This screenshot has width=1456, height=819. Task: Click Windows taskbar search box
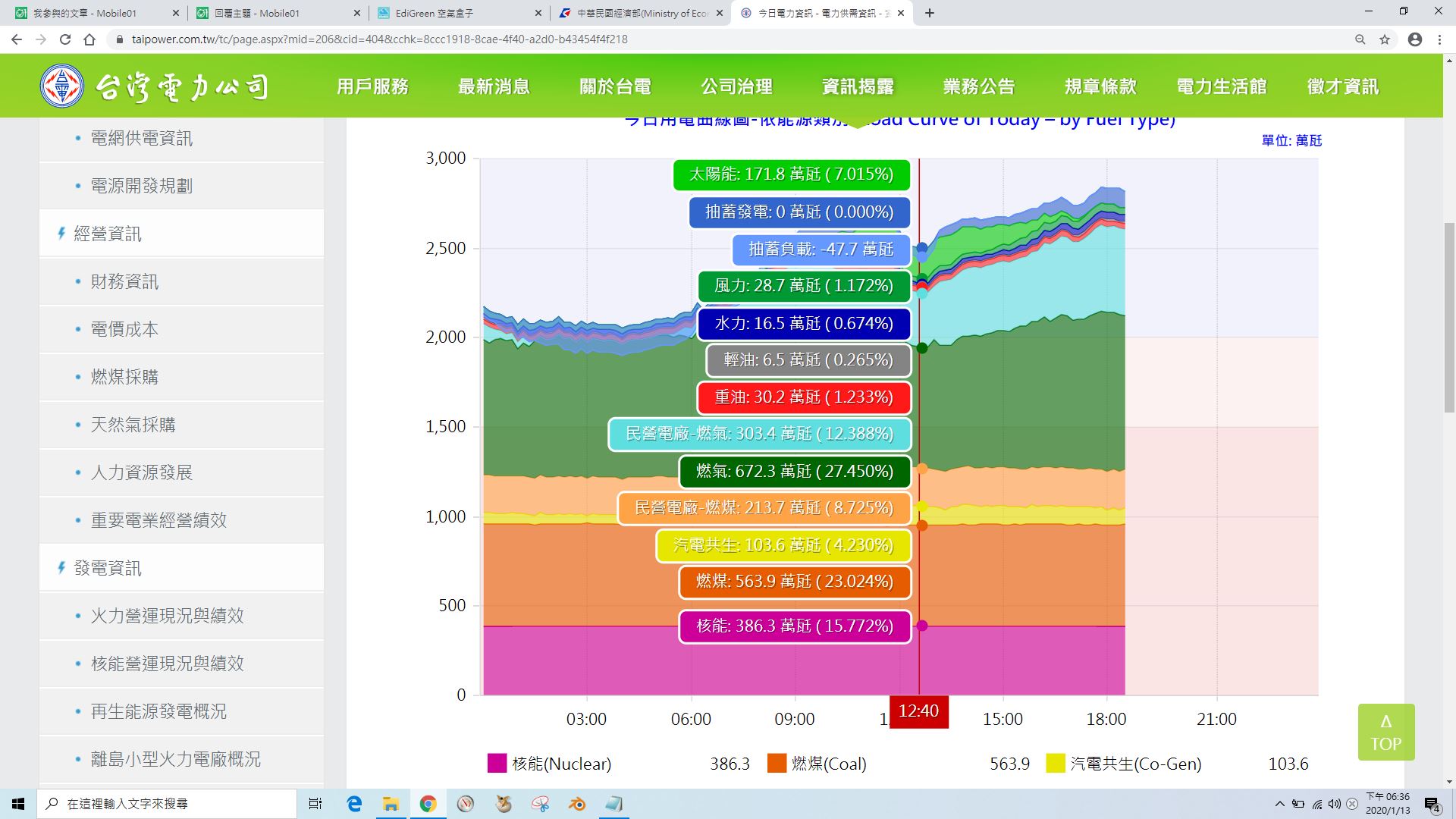(x=168, y=804)
